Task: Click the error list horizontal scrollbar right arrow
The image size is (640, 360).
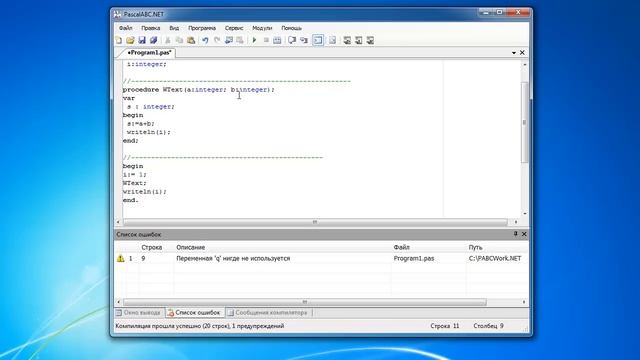Action: click(x=524, y=302)
